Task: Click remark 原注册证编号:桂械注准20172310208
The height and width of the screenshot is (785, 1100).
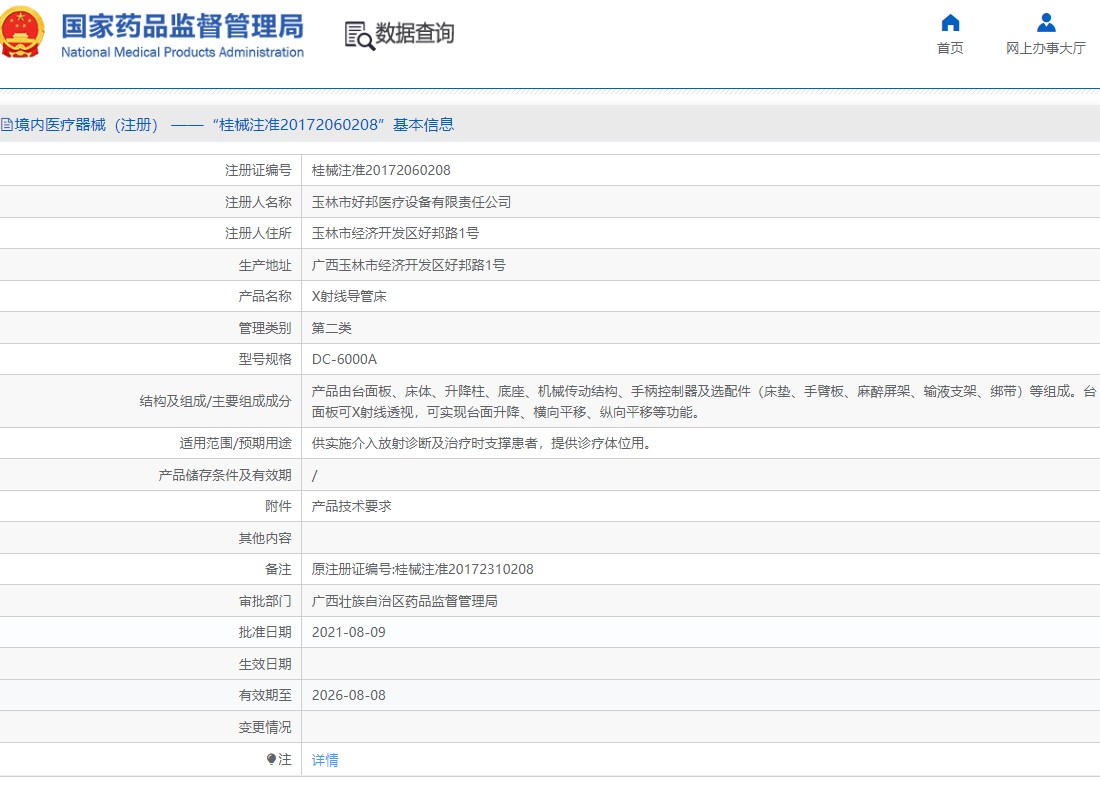Action: coord(422,569)
